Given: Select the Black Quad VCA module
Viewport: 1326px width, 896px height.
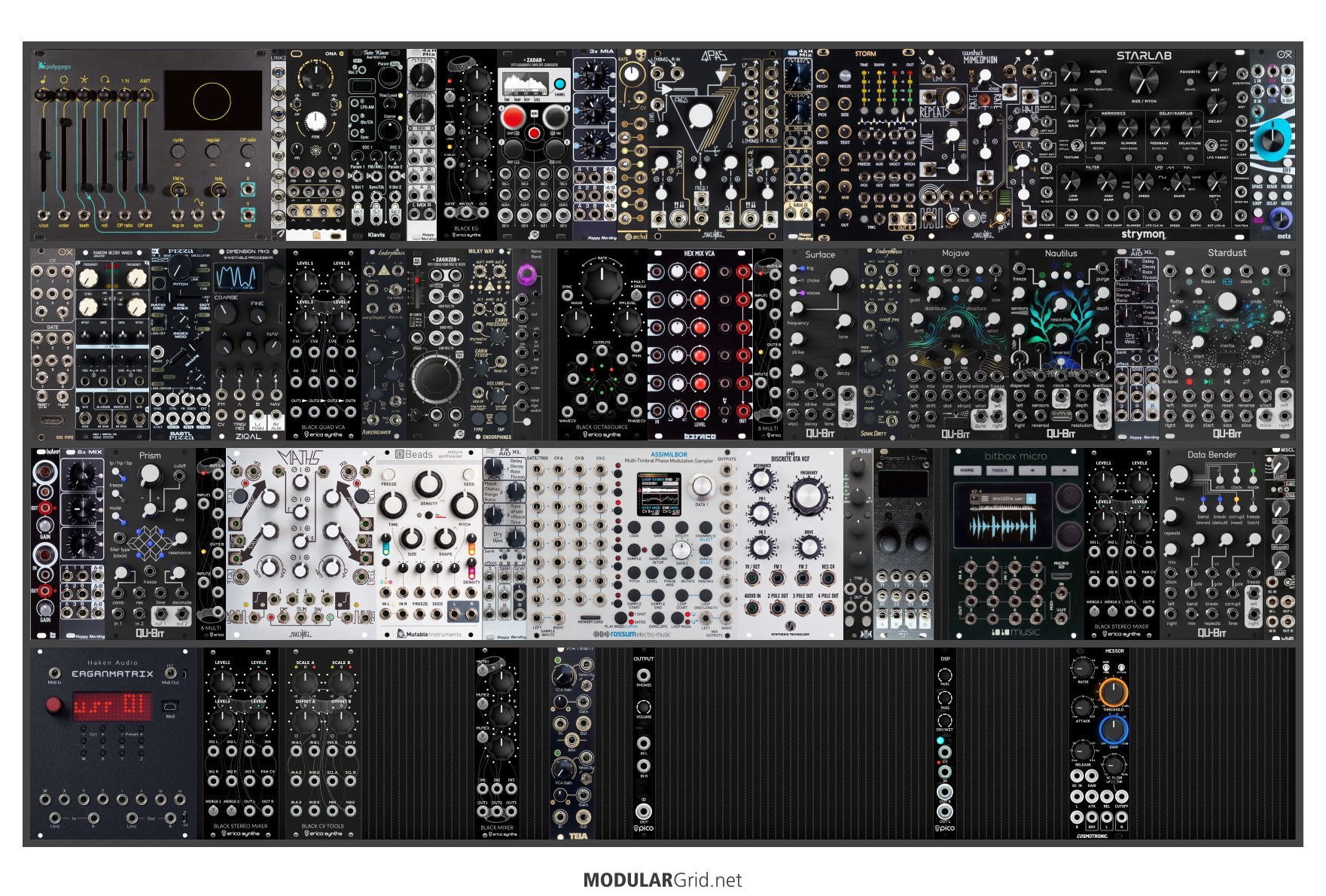Looking at the screenshot, I should (324, 344).
